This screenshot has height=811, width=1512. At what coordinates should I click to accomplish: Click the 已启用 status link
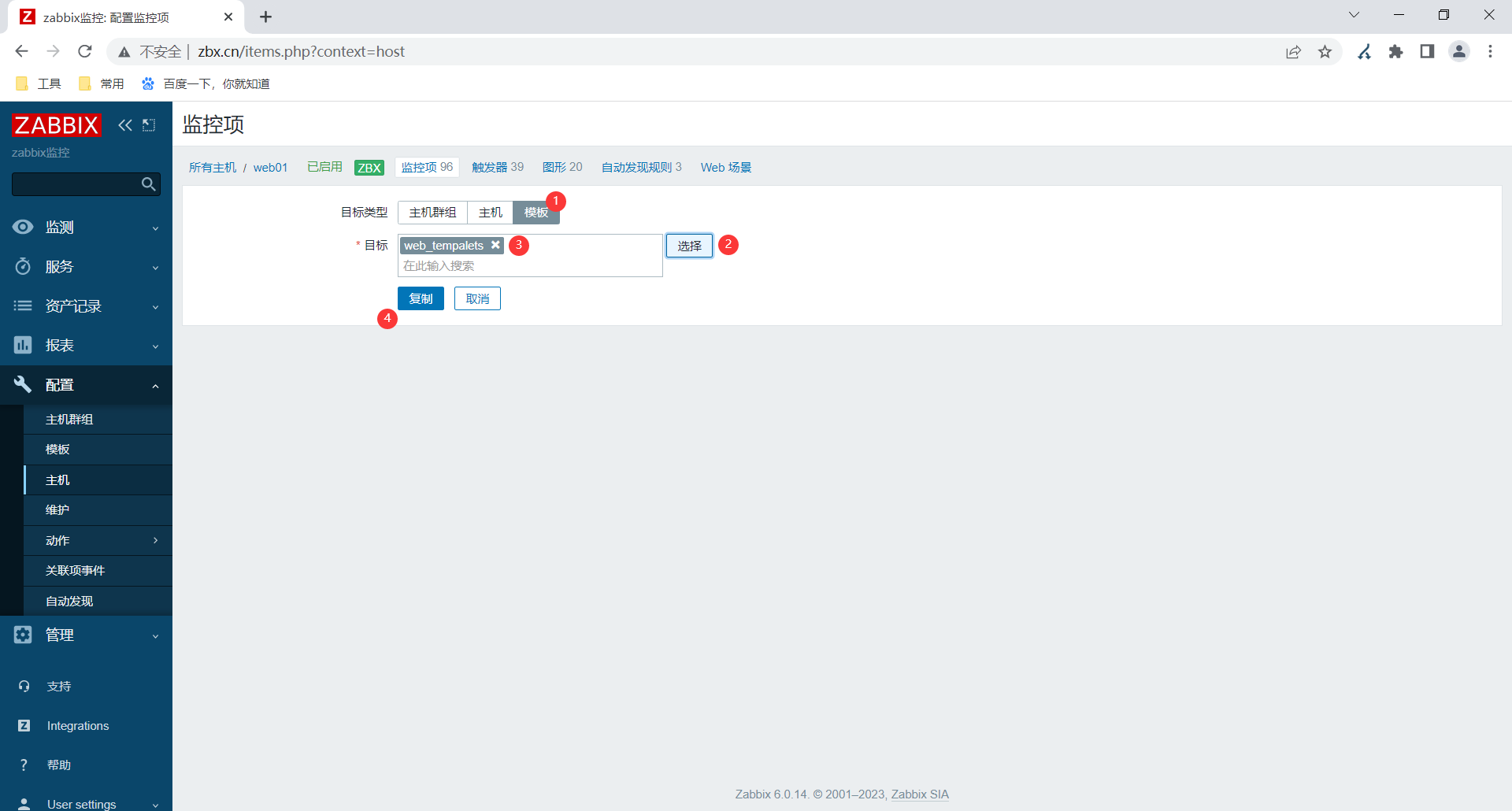coord(324,167)
